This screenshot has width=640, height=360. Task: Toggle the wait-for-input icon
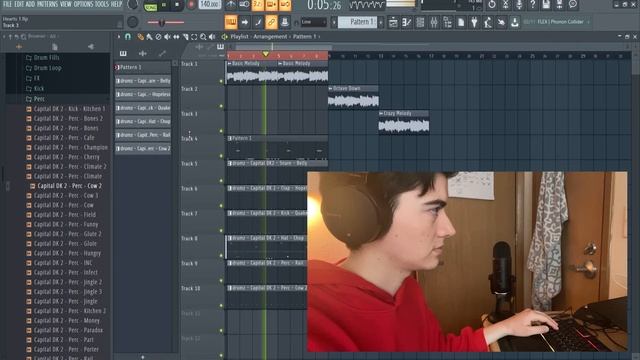(x=244, y=4)
